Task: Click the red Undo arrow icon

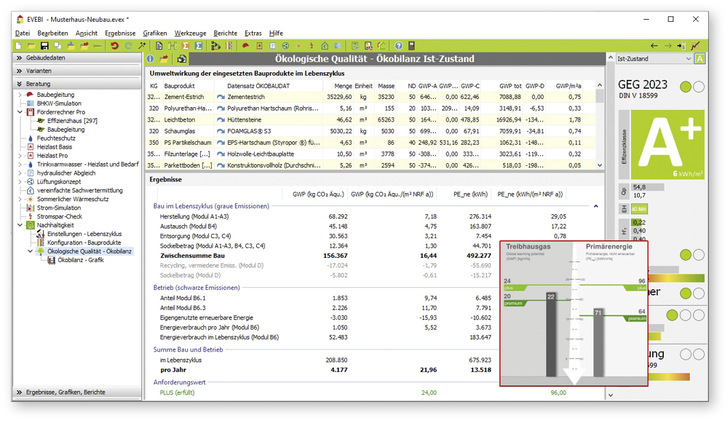Action: click(114, 46)
